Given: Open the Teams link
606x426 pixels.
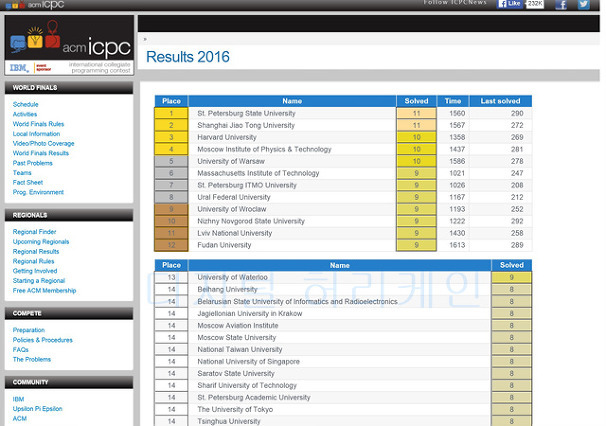Looking at the screenshot, I should click(x=22, y=173).
